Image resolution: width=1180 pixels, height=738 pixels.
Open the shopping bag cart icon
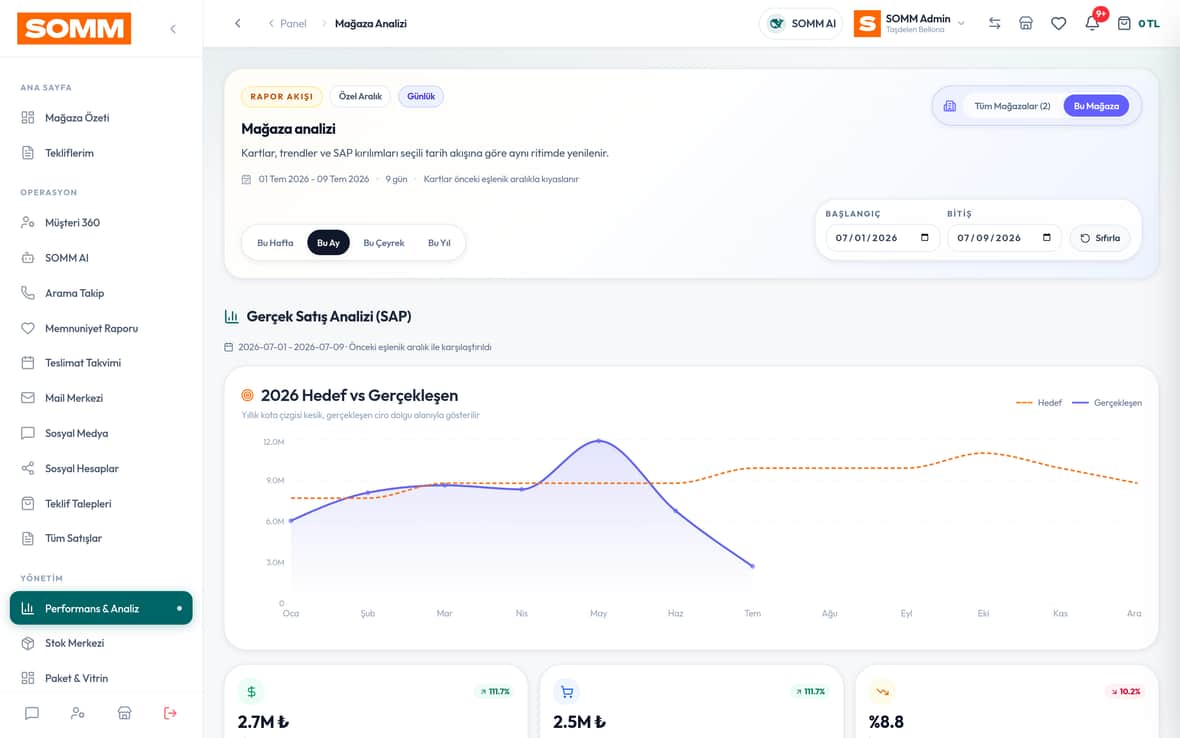1124,23
